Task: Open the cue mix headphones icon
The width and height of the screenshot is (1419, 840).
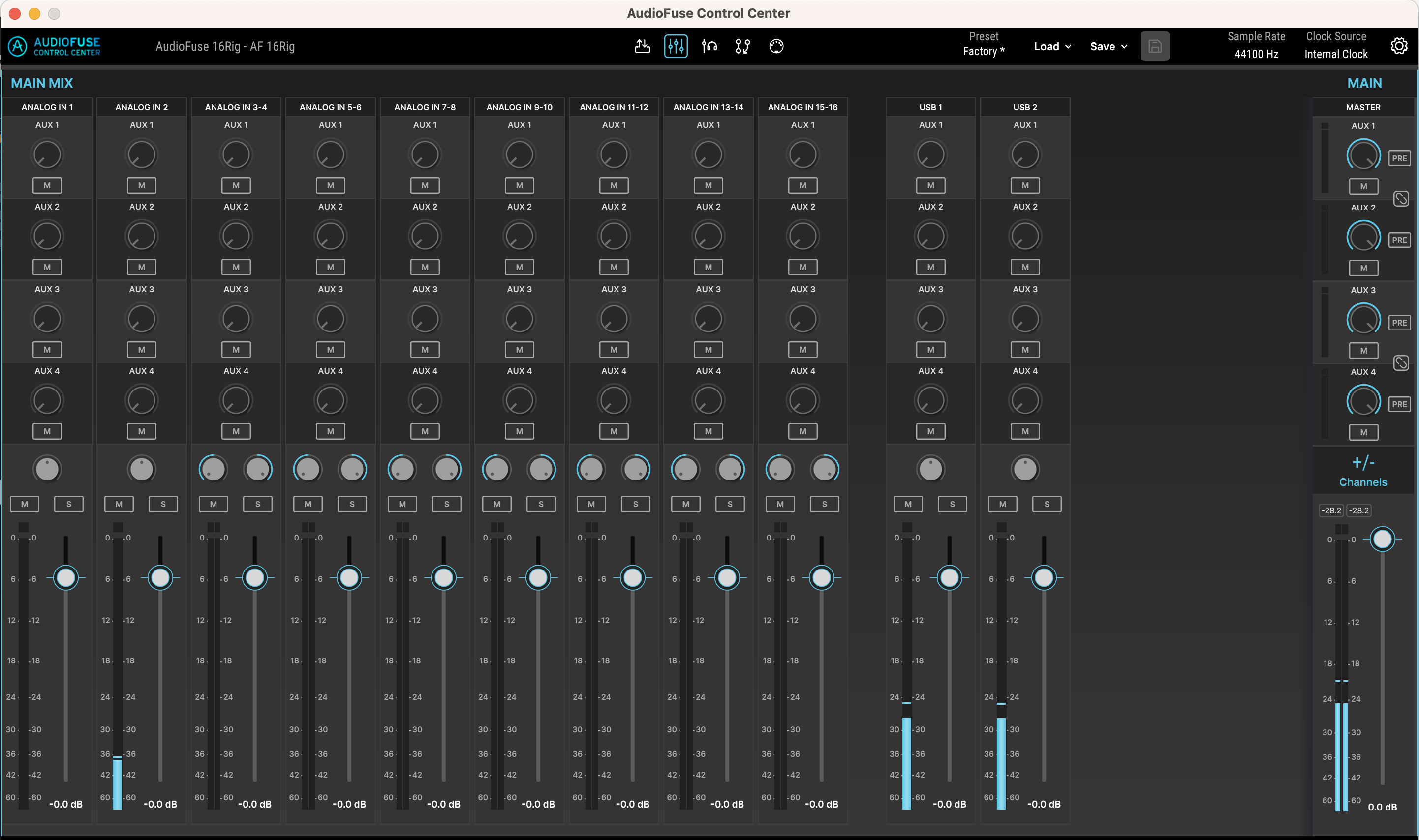Action: (x=709, y=46)
